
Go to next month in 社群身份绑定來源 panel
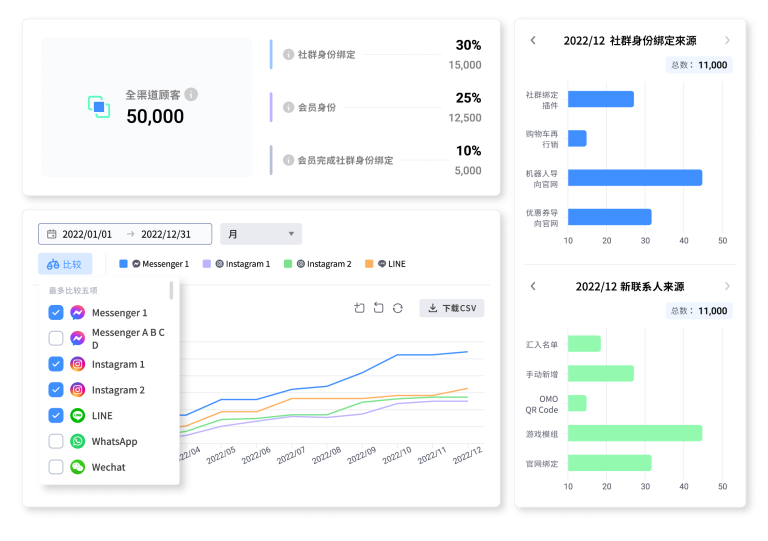pos(727,40)
